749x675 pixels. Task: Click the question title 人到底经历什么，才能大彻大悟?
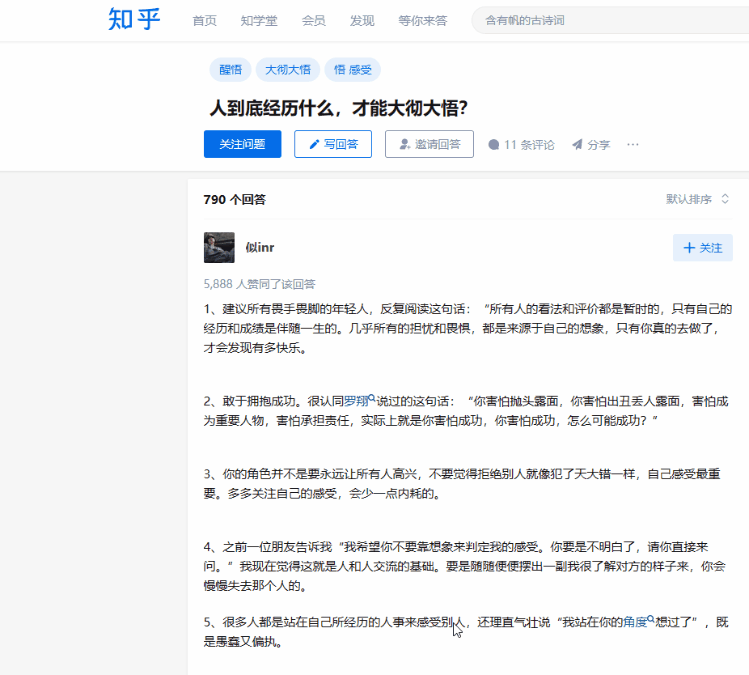338,108
